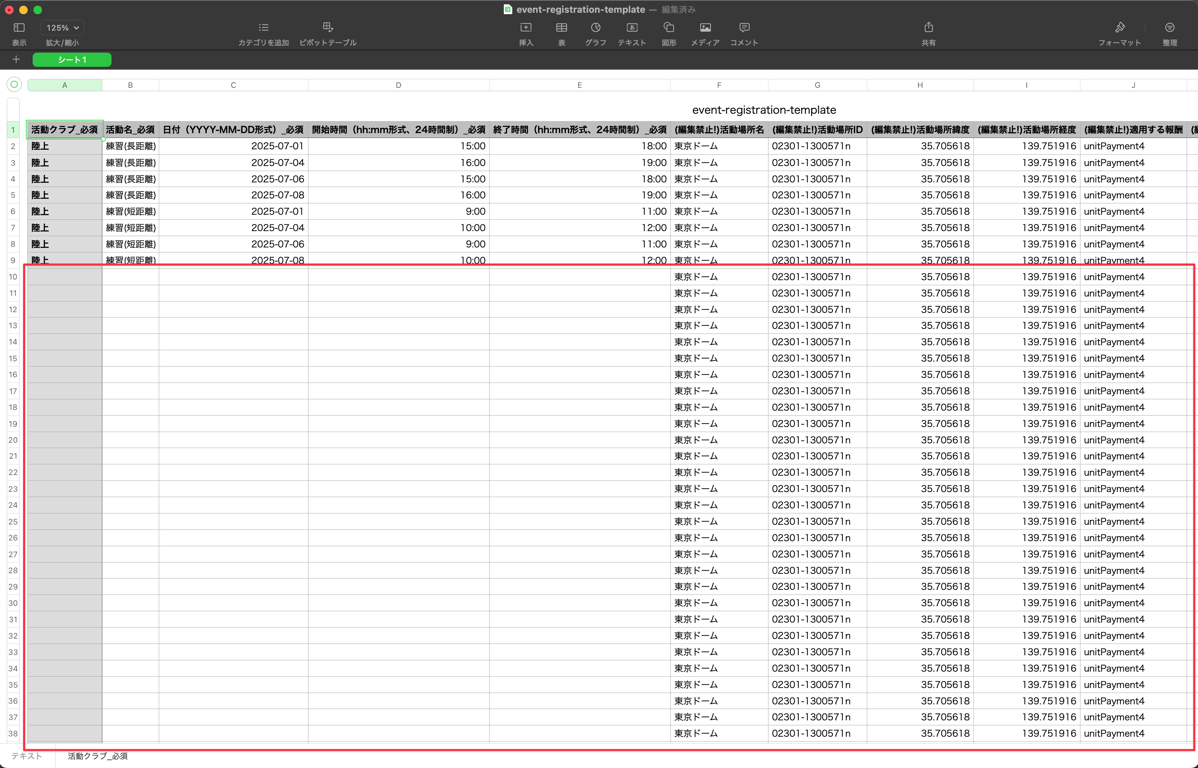This screenshot has height=768, width=1198.
Task: Toggle the 整理 organize panel
Action: click(1169, 28)
